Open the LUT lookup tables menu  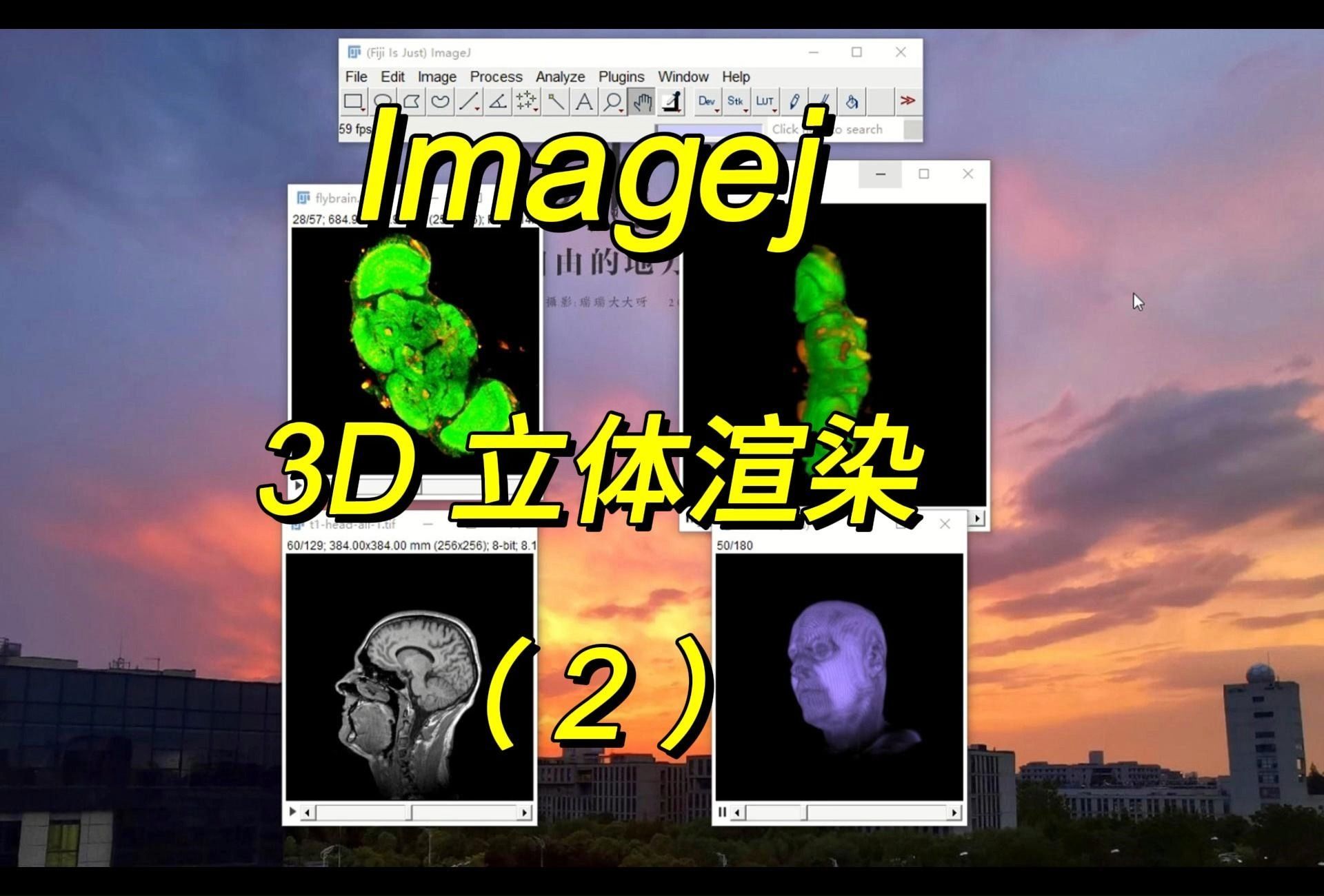coord(765,102)
